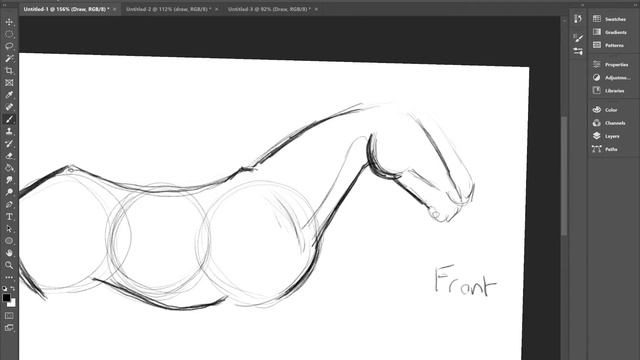Open the Properties panel
The height and width of the screenshot is (360, 640).
coord(611,64)
